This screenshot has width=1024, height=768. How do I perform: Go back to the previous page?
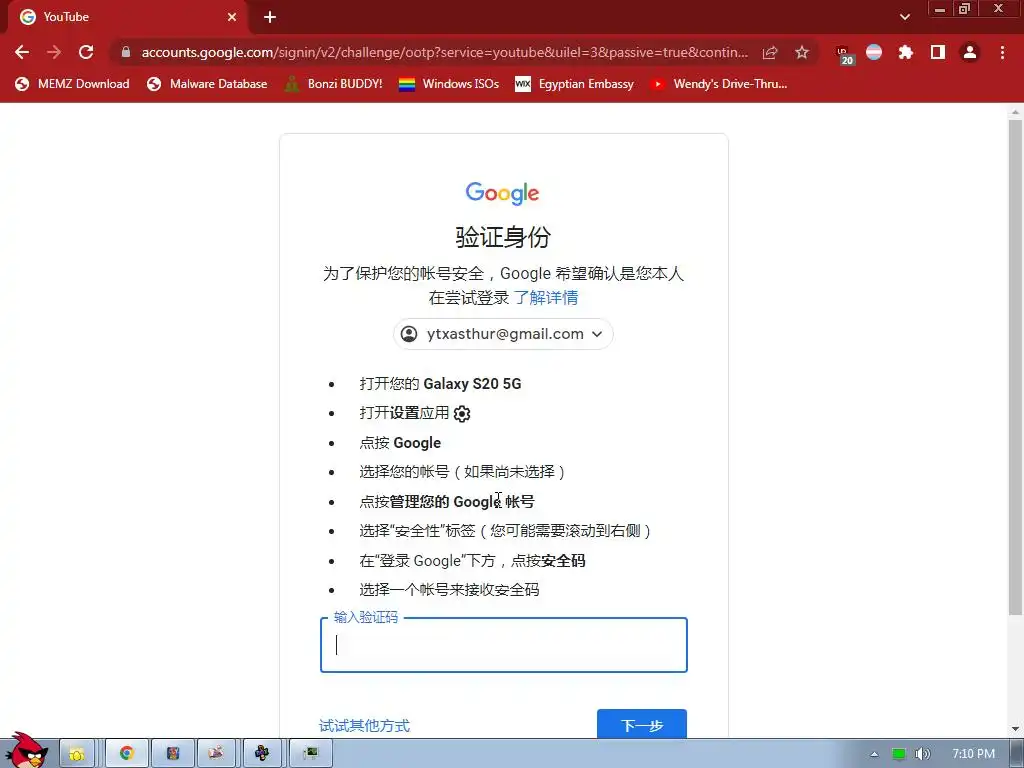point(22,52)
